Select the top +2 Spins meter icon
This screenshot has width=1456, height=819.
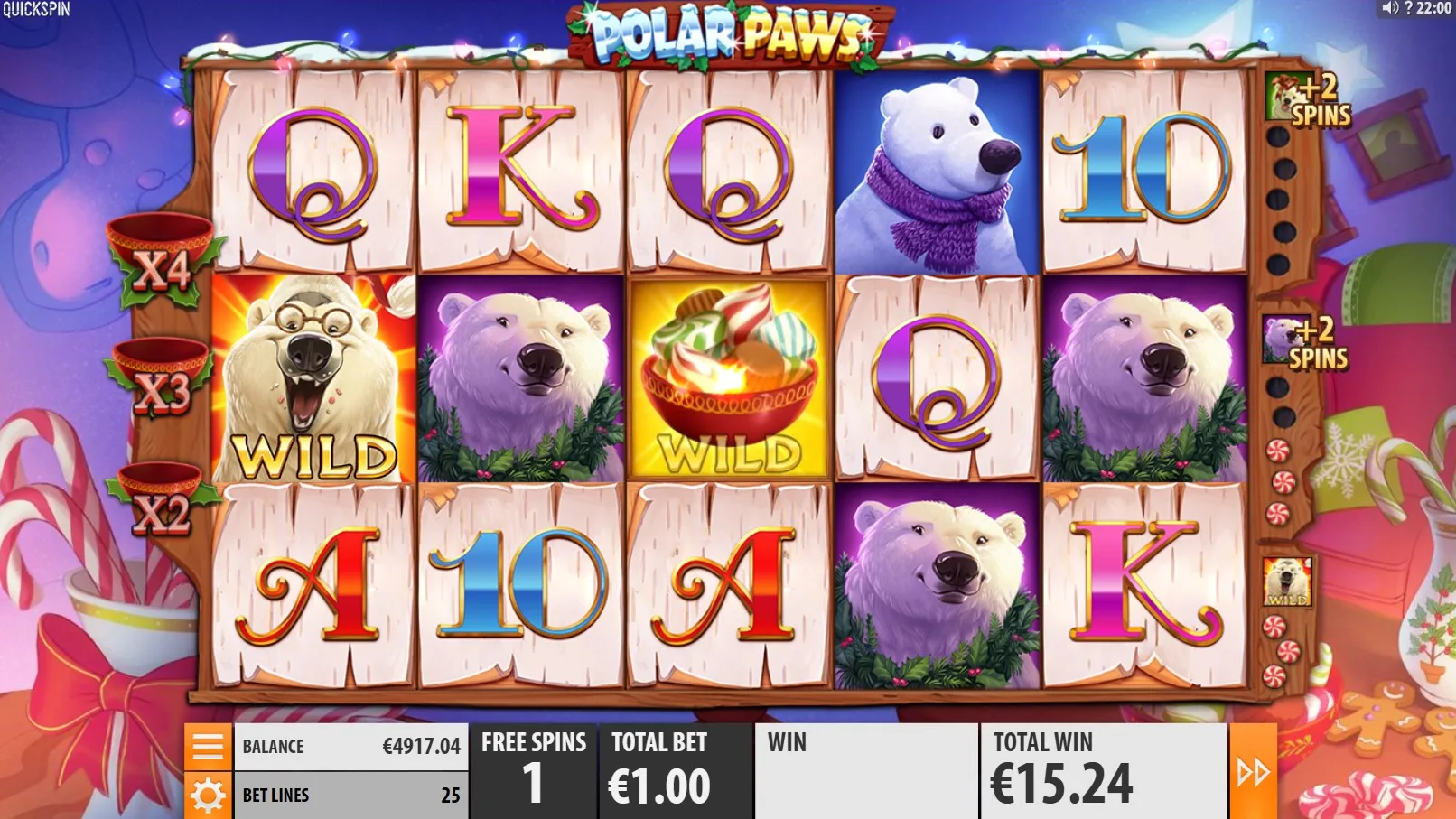pos(1308,99)
